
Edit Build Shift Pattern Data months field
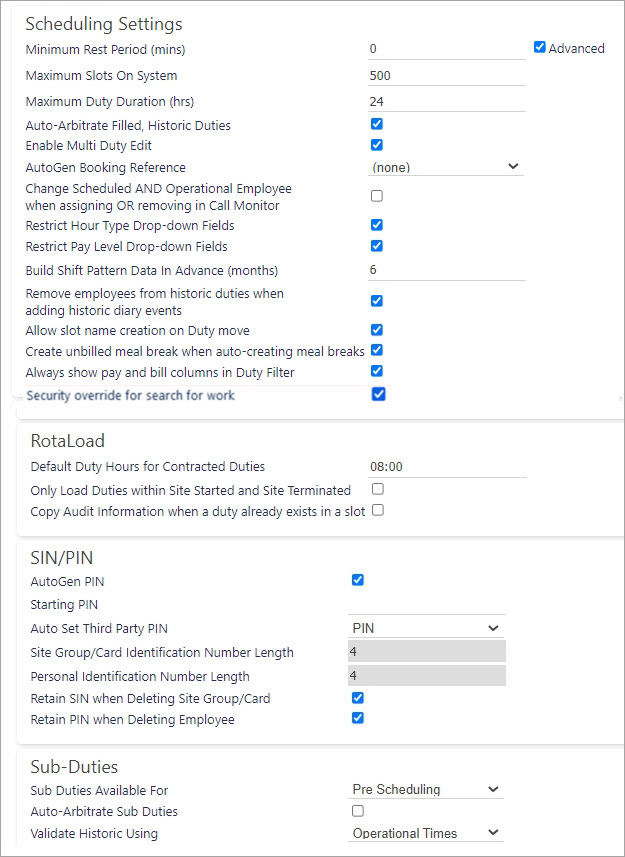pos(446,271)
